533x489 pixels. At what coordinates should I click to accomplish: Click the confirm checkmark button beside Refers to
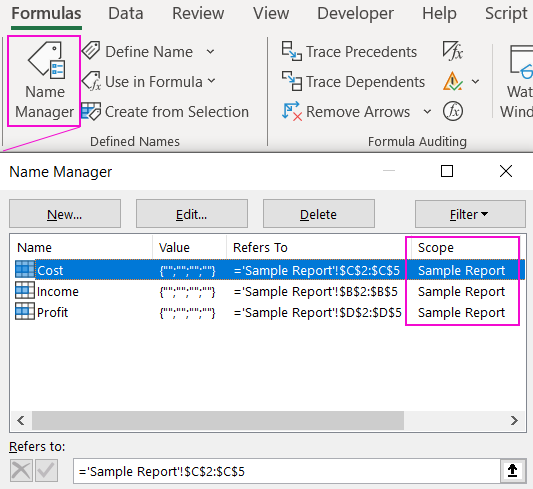point(46,471)
